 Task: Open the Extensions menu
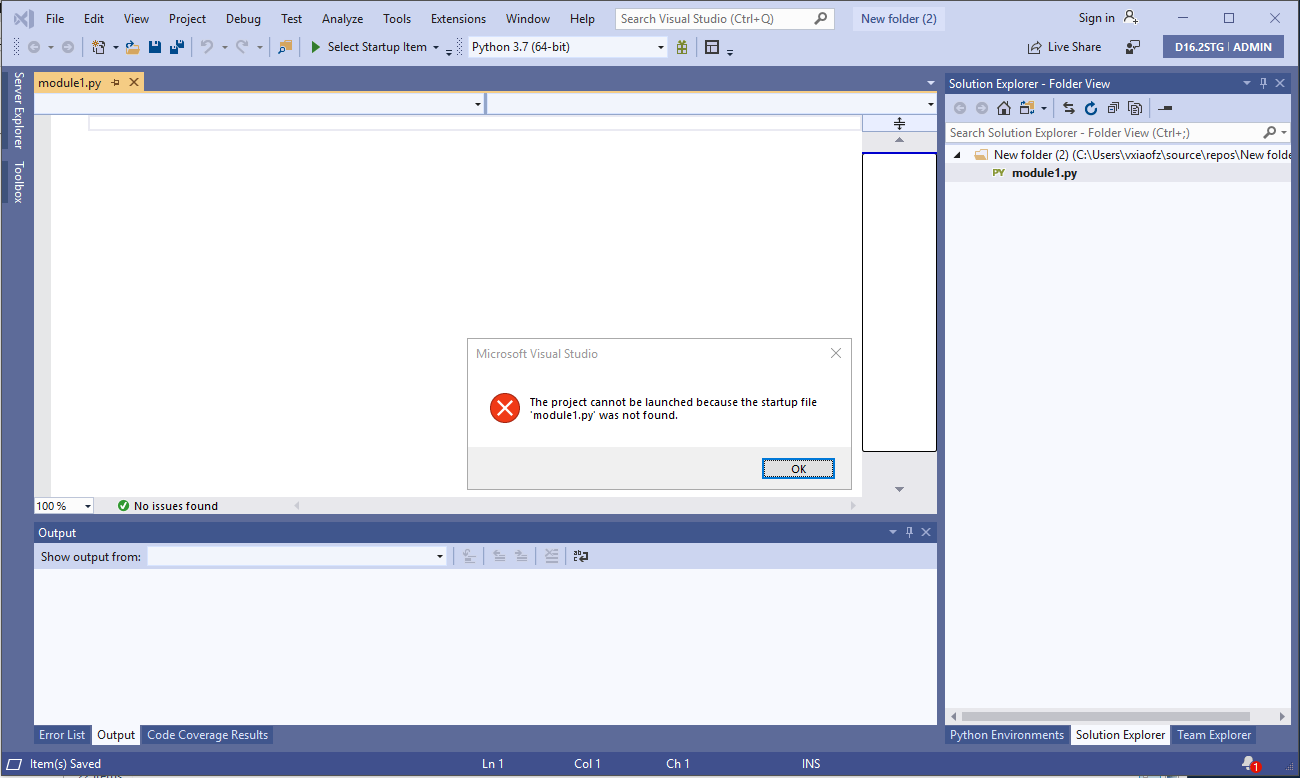click(x=458, y=19)
